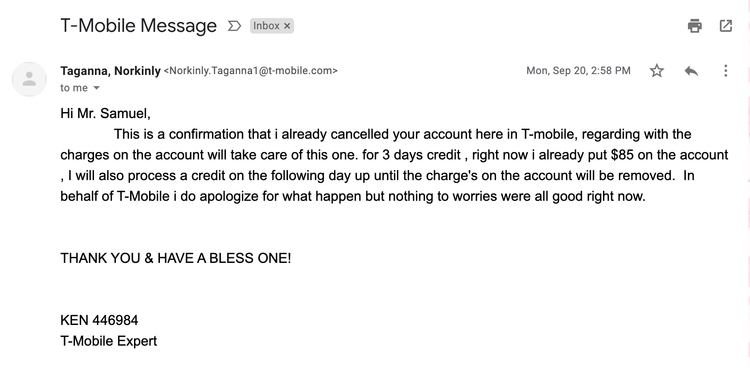The height and width of the screenshot is (368, 750).
Task: Expand recipient details arrow next to 'to me'
Action: pos(96,88)
